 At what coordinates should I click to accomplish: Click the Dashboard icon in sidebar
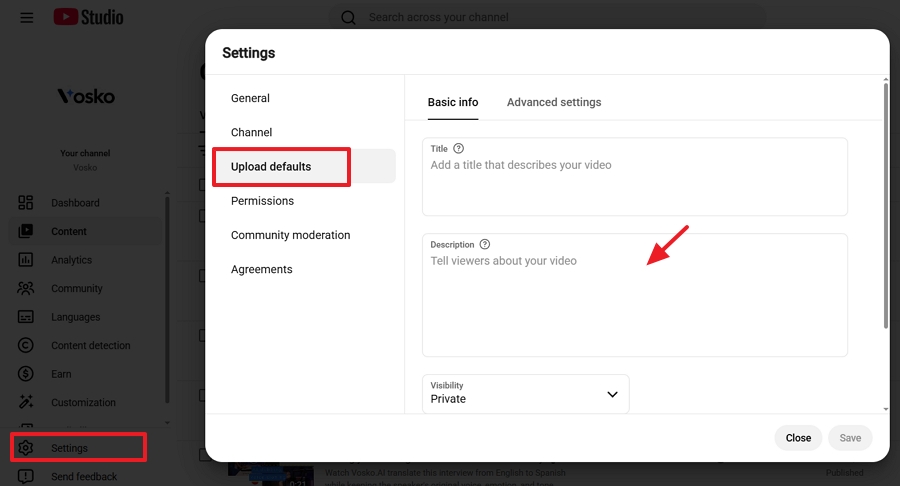(x=25, y=203)
